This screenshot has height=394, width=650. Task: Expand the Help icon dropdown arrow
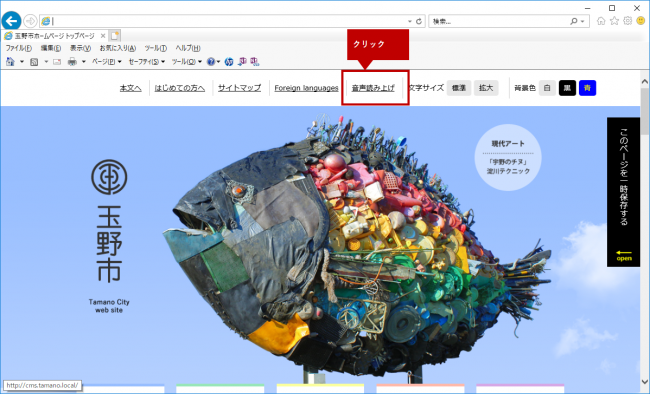coord(218,62)
